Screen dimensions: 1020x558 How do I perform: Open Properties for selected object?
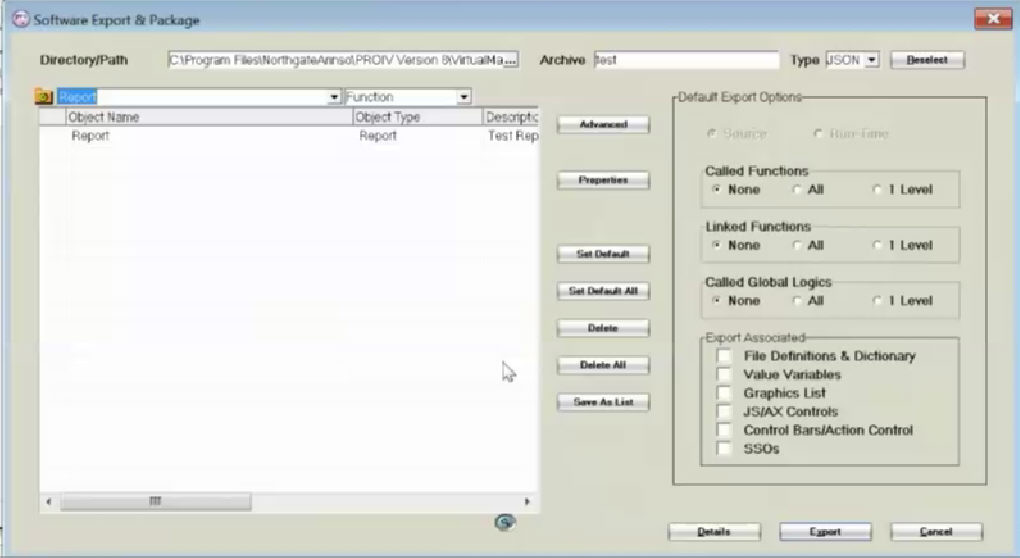point(603,180)
